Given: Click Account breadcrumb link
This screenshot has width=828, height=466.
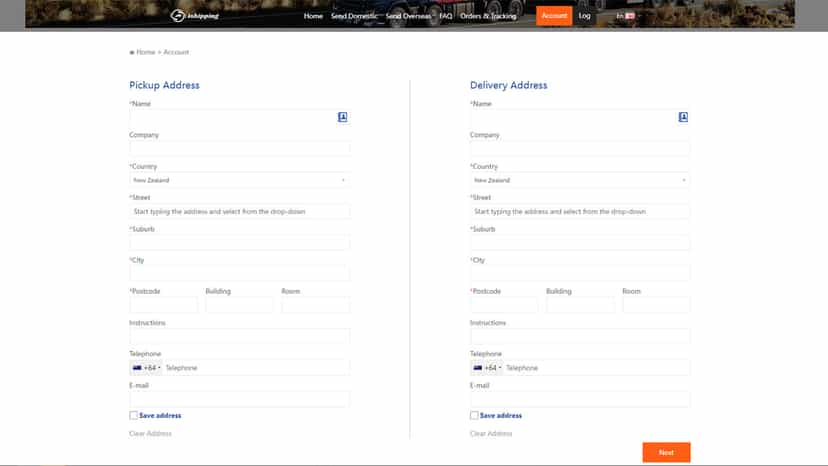Looking at the screenshot, I should point(176,52).
